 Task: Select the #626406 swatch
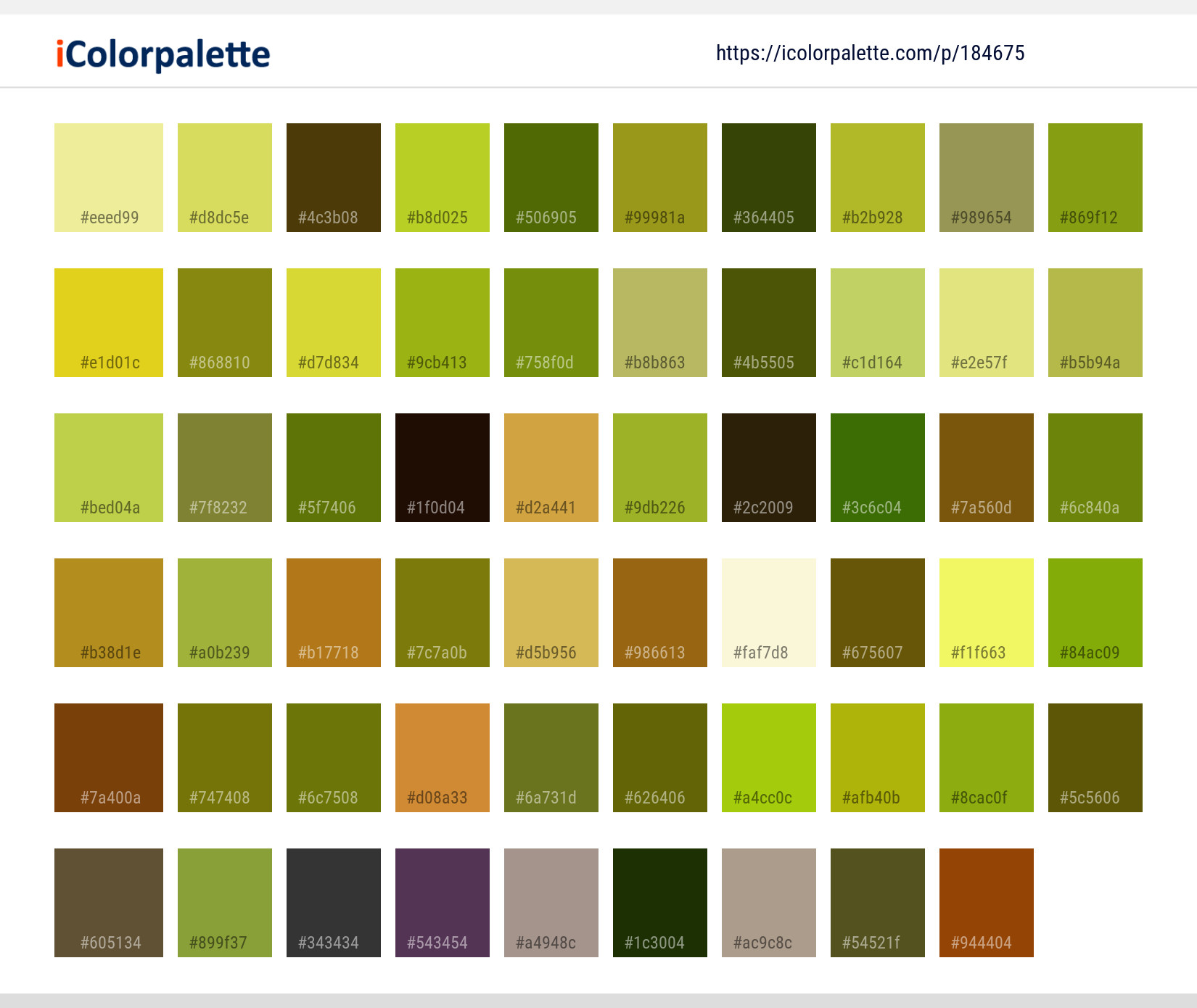(x=660, y=758)
